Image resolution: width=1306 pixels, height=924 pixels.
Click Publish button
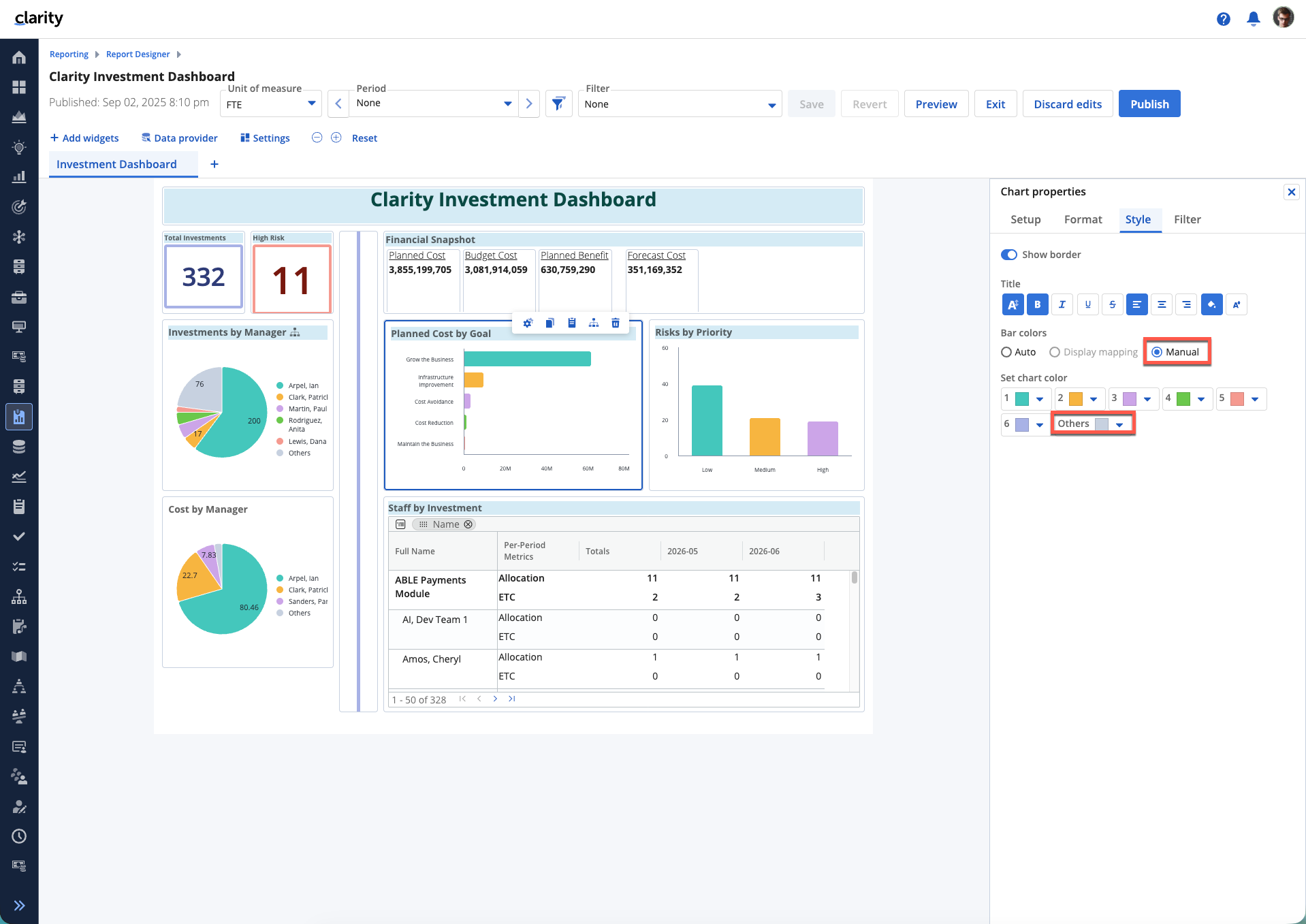pyautogui.click(x=1149, y=103)
